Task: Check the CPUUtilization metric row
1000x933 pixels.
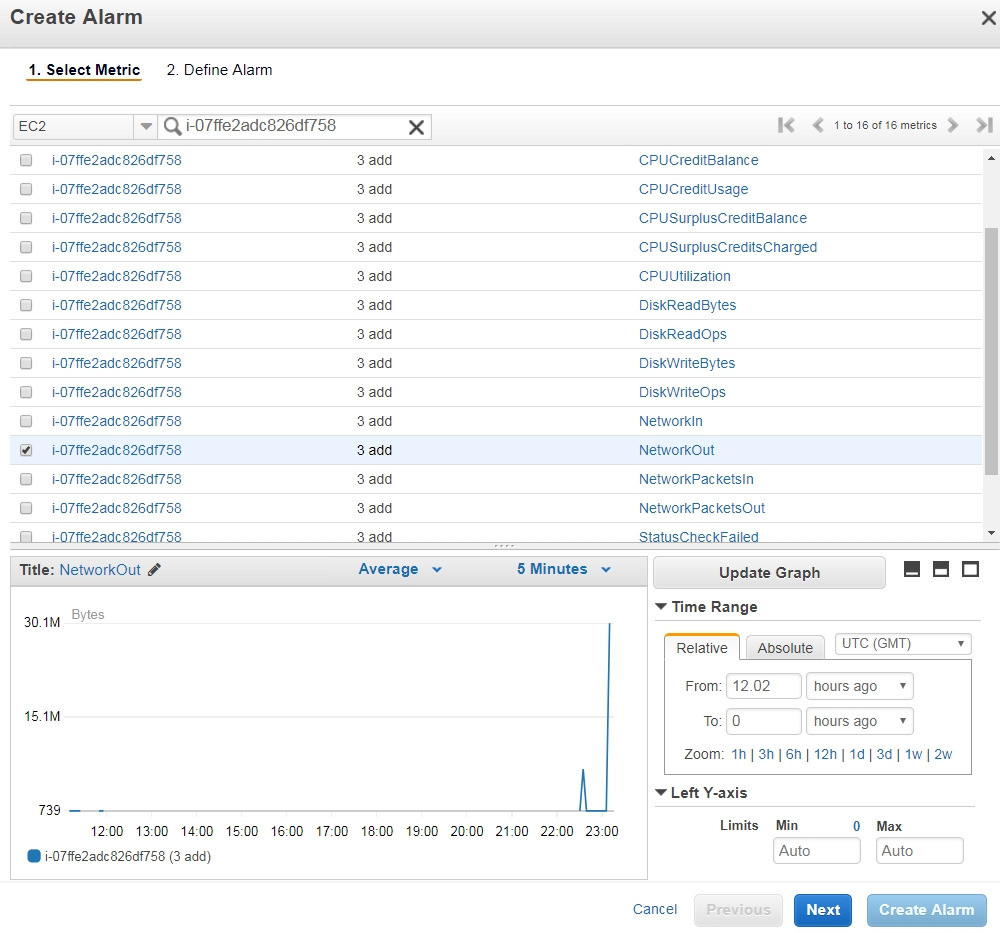Action: (26, 276)
